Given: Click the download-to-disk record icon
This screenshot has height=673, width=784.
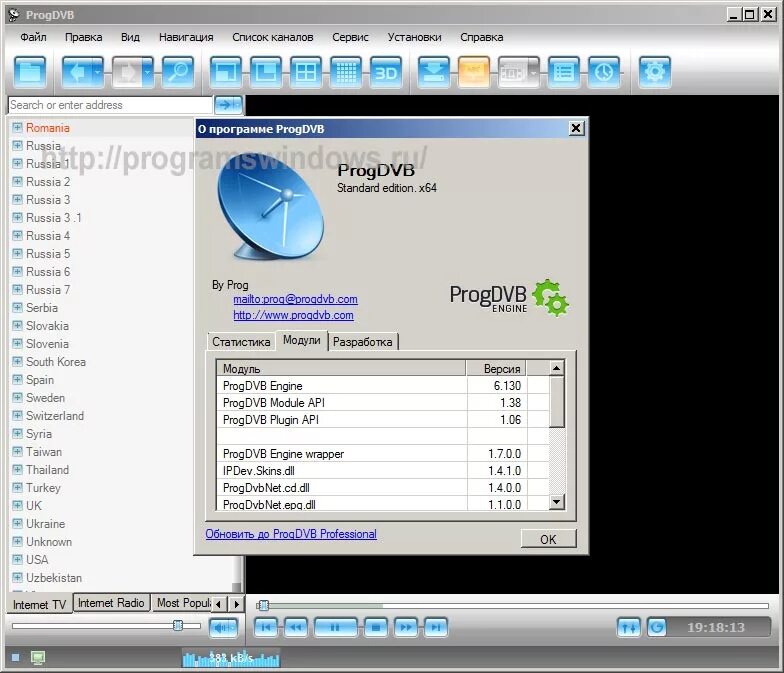Looking at the screenshot, I should pos(433,72).
